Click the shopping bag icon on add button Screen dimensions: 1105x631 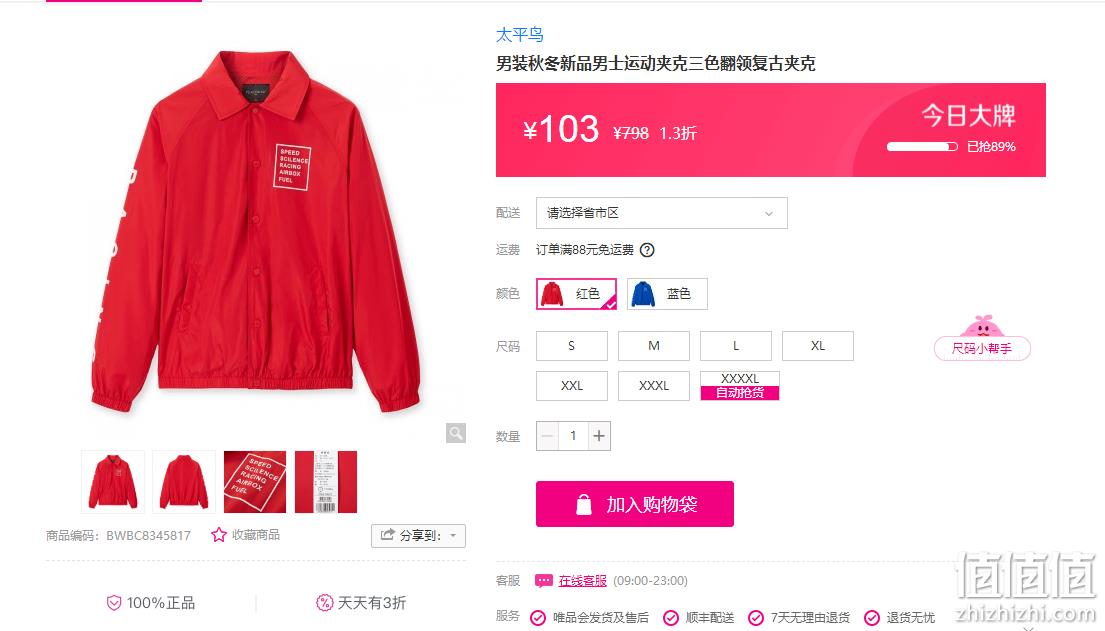coord(584,504)
